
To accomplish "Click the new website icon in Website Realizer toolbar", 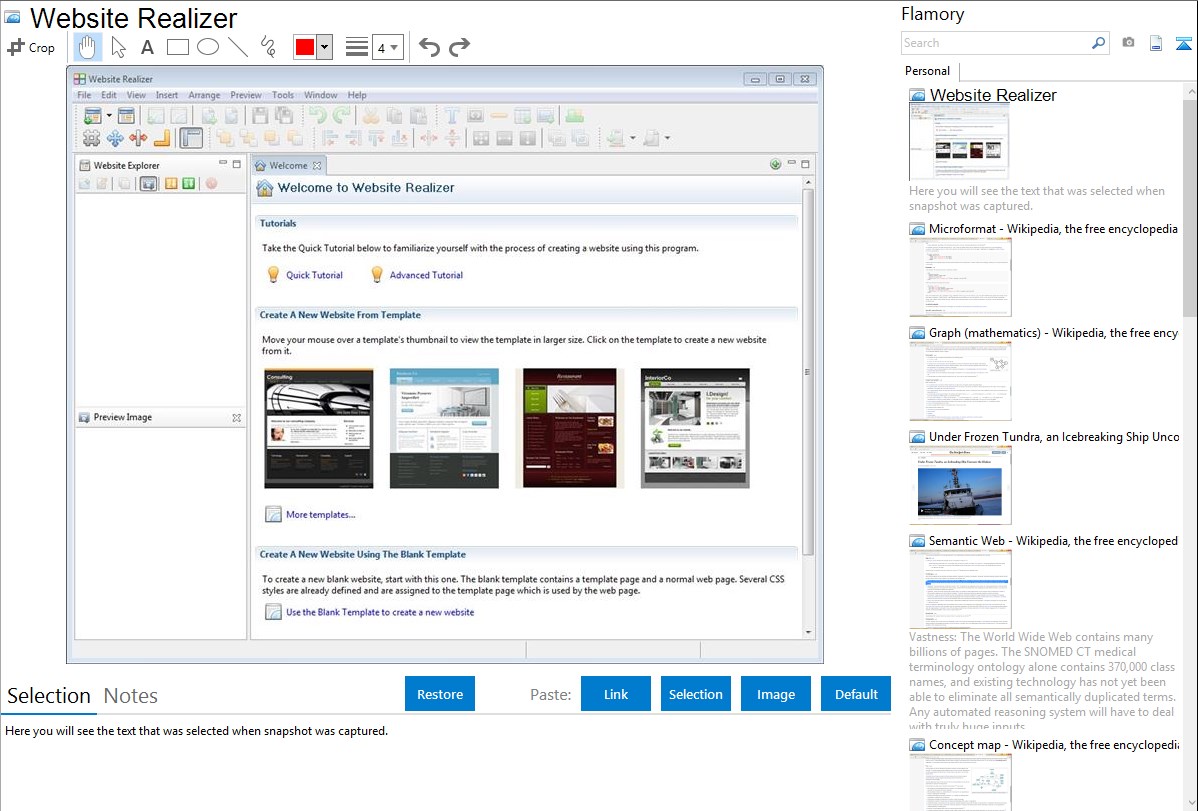I will (x=92, y=115).
